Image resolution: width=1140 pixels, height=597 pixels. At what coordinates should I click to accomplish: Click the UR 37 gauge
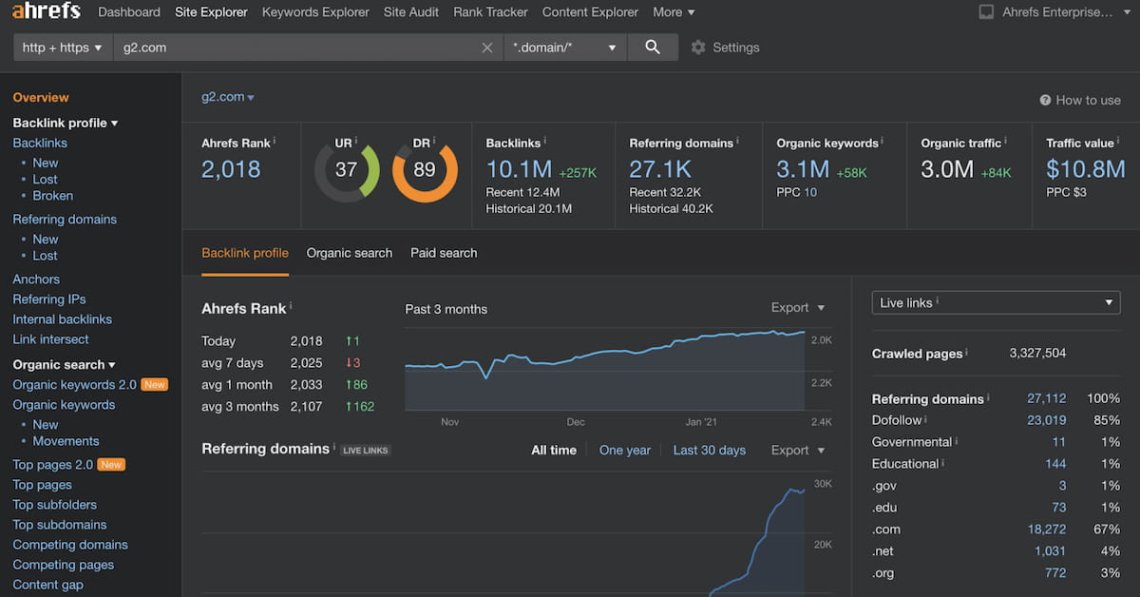[347, 171]
